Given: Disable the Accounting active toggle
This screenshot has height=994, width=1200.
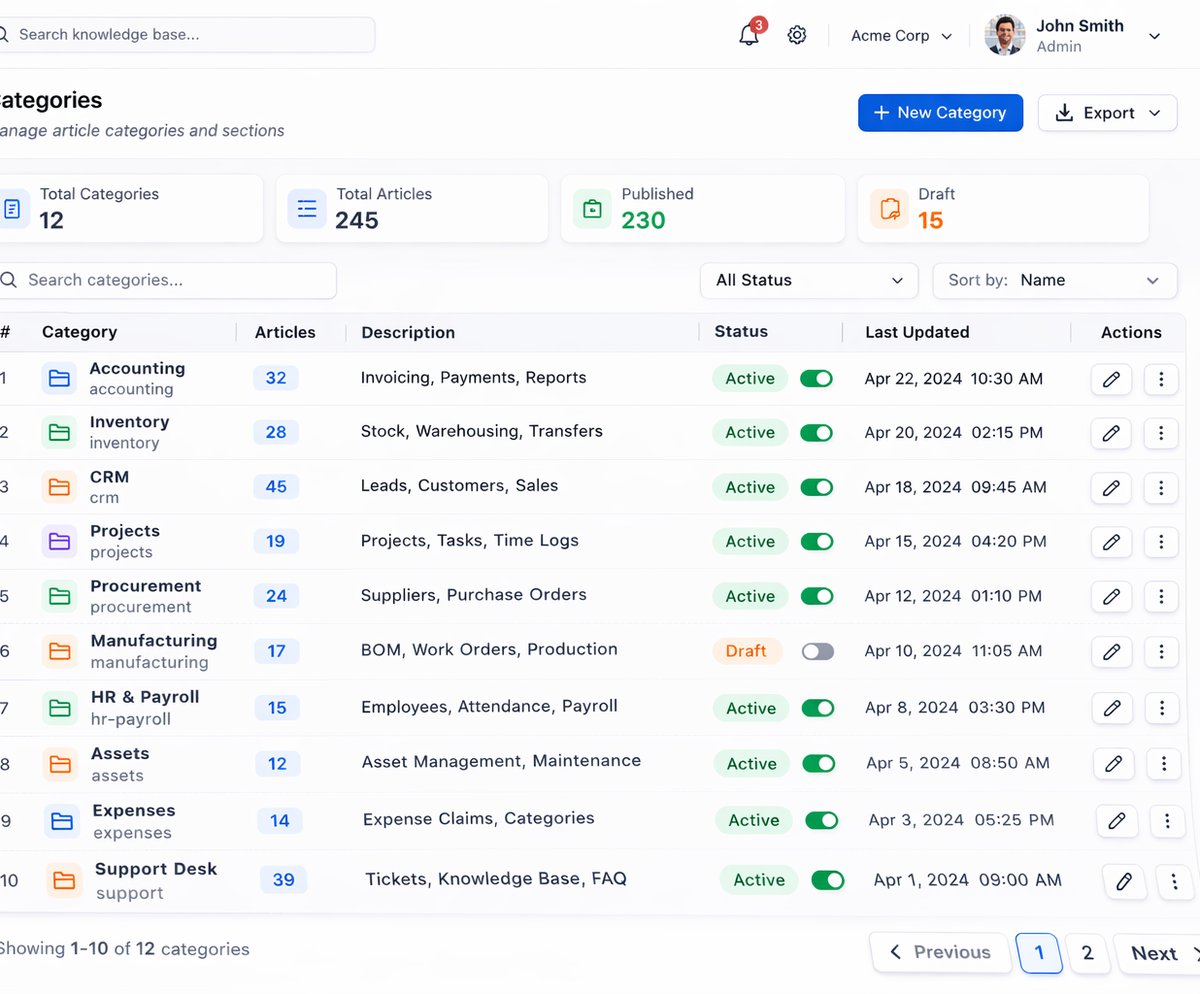Looking at the screenshot, I should coord(816,378).
